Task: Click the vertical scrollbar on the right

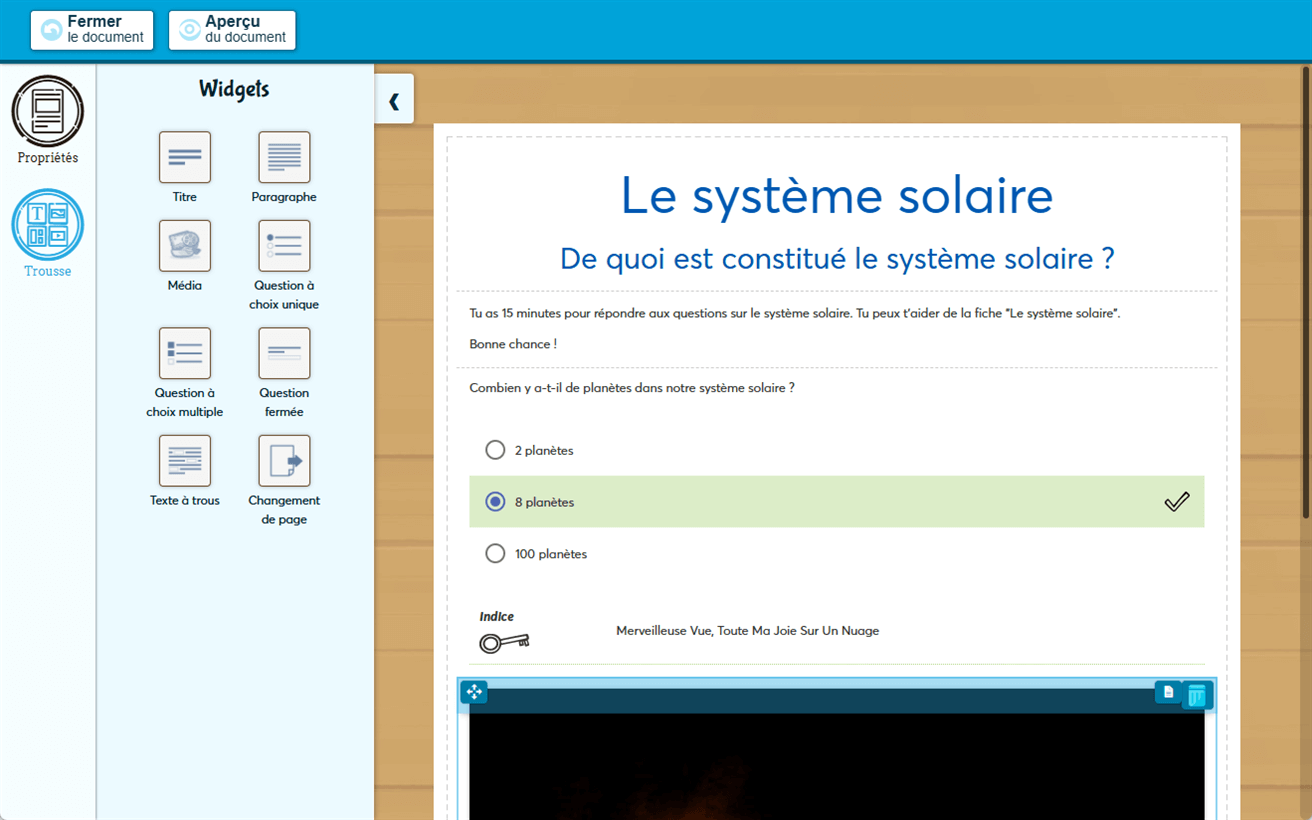Action: point(1305,290)
